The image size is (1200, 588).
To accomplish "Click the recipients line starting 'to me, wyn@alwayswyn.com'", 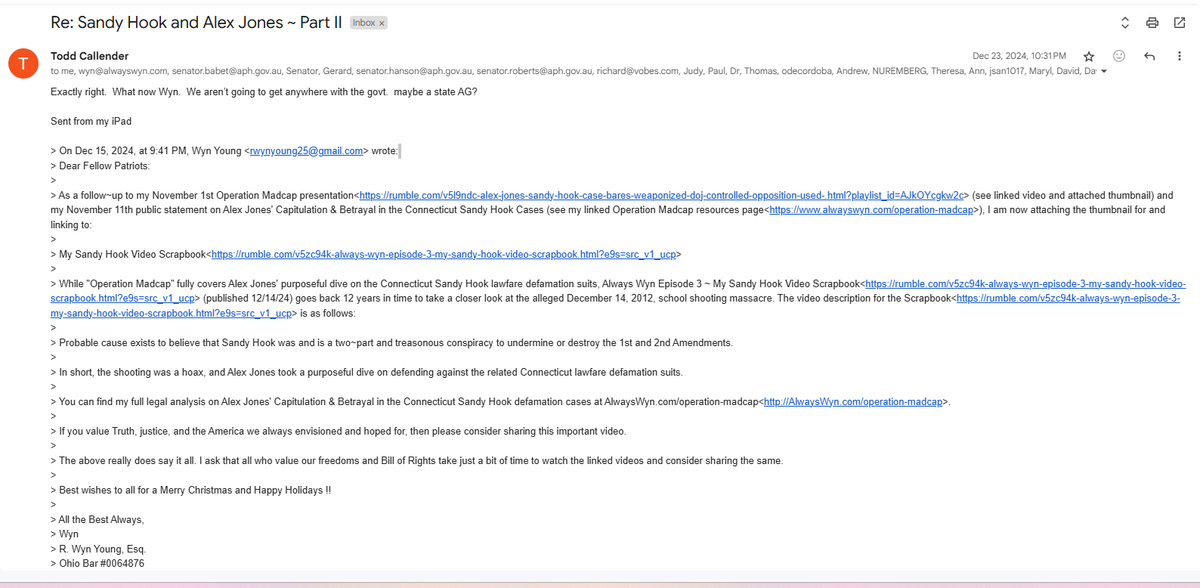I will tap(573, 72).
